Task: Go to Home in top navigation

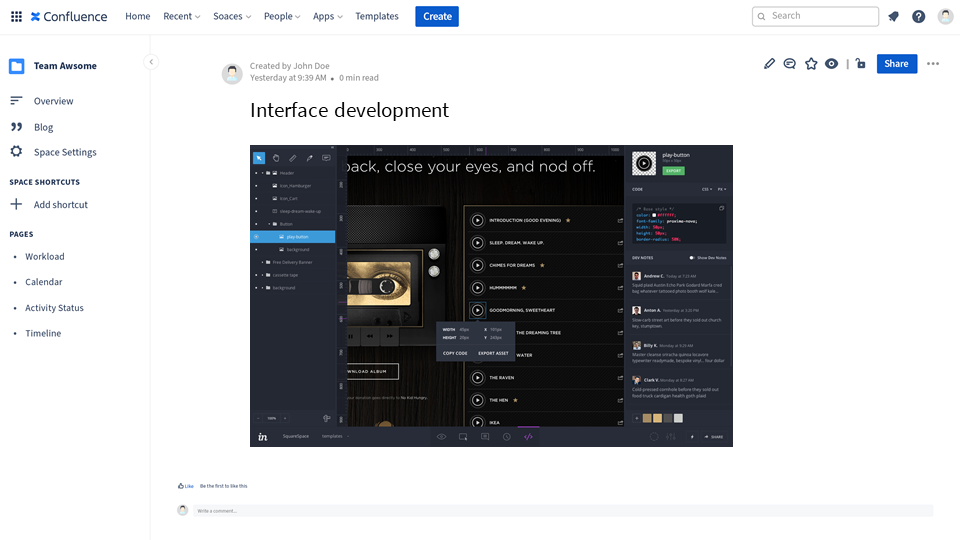Action: point(138,17)
